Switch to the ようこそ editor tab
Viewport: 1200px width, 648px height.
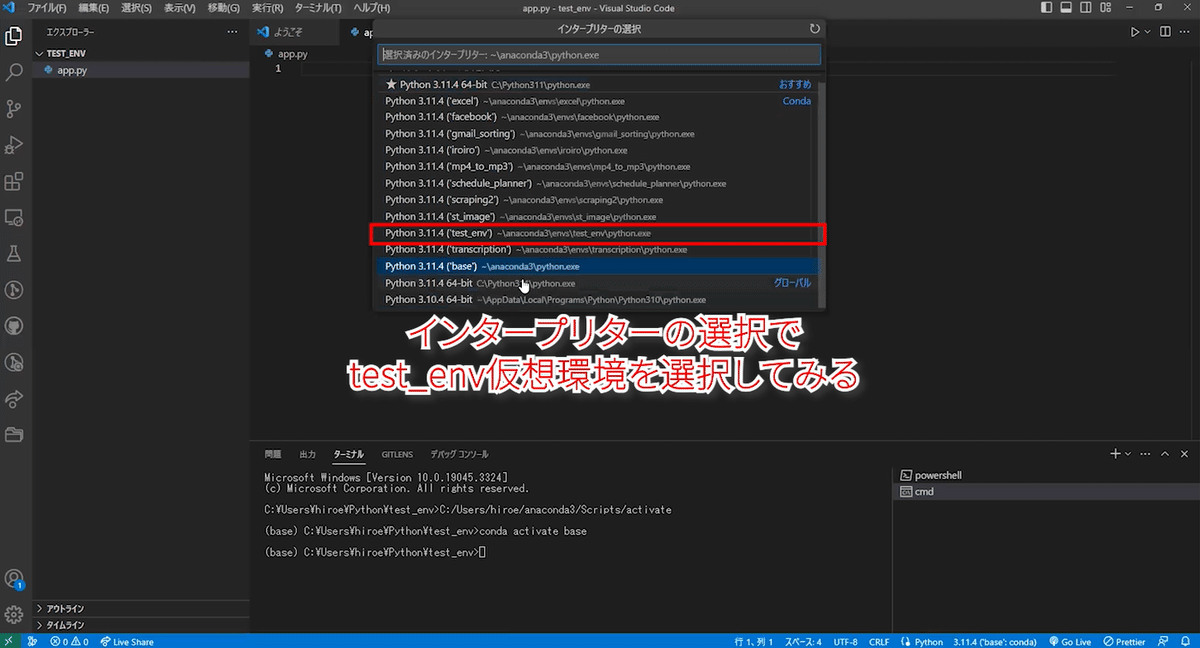pyautogui.click(x=292, y=32)
